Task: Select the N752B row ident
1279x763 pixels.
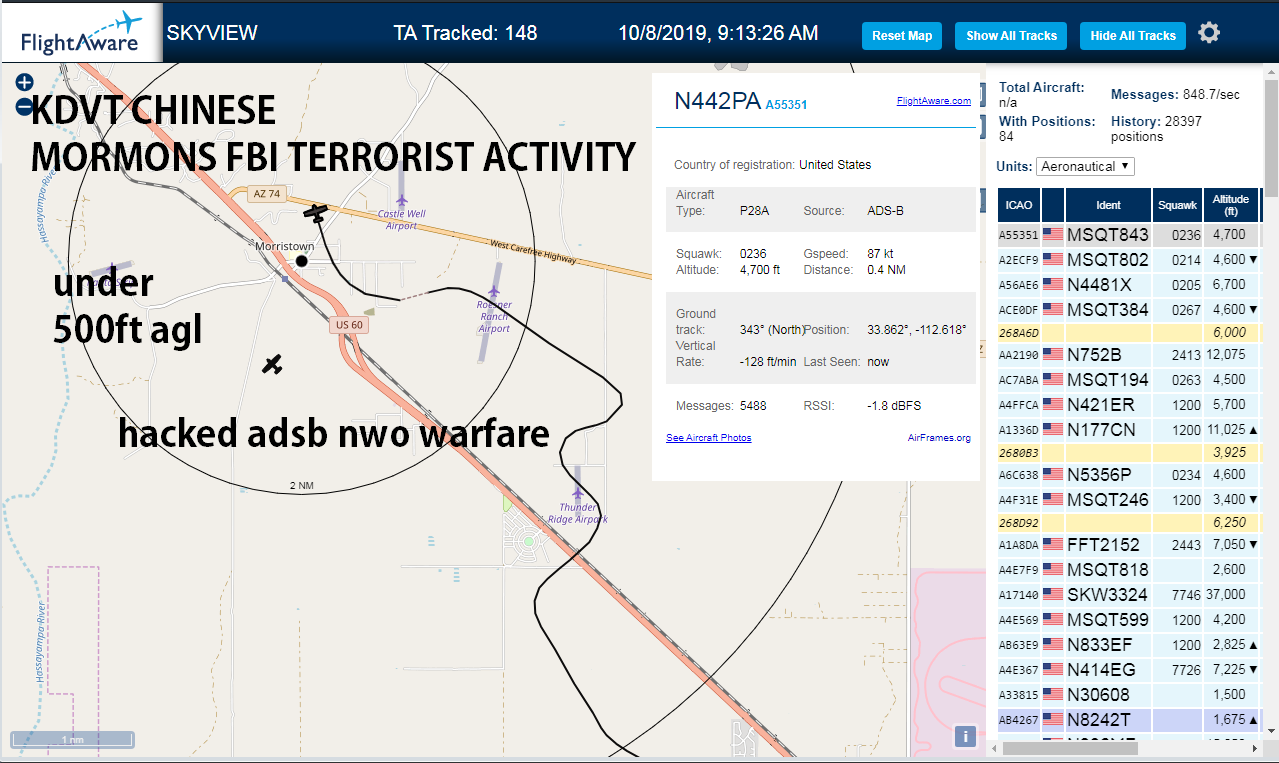Action: click(x=1094, y=354)
